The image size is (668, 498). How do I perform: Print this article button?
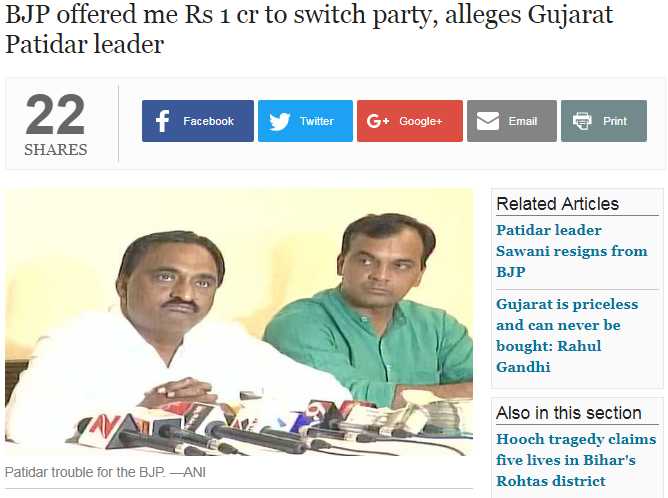click(x=604, y=121)
